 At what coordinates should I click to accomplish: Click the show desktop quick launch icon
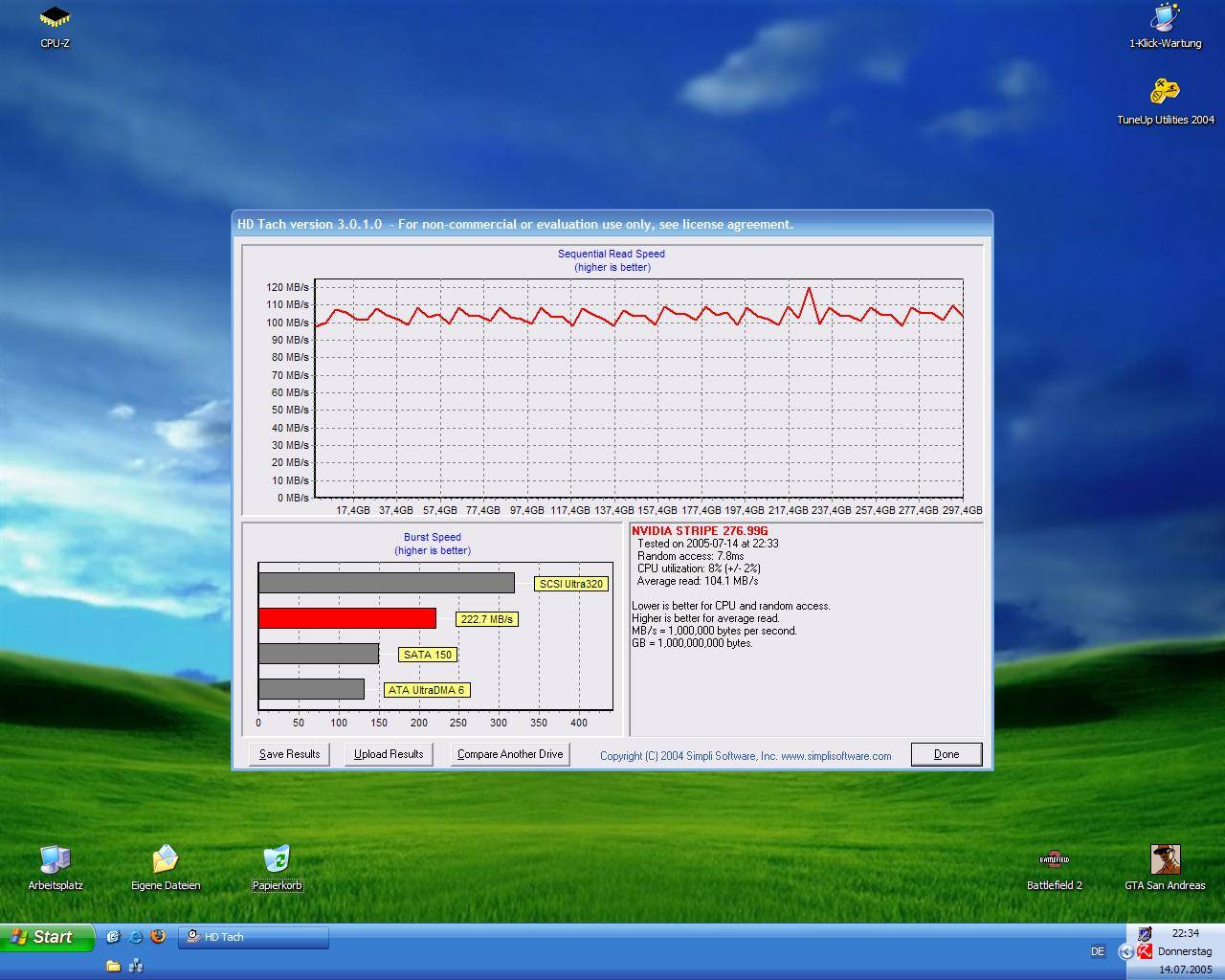coord(114,937)
